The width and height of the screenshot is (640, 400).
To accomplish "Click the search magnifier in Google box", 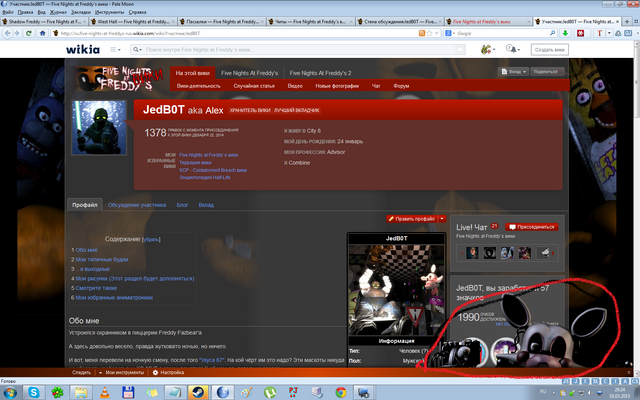I will (553, 33).
